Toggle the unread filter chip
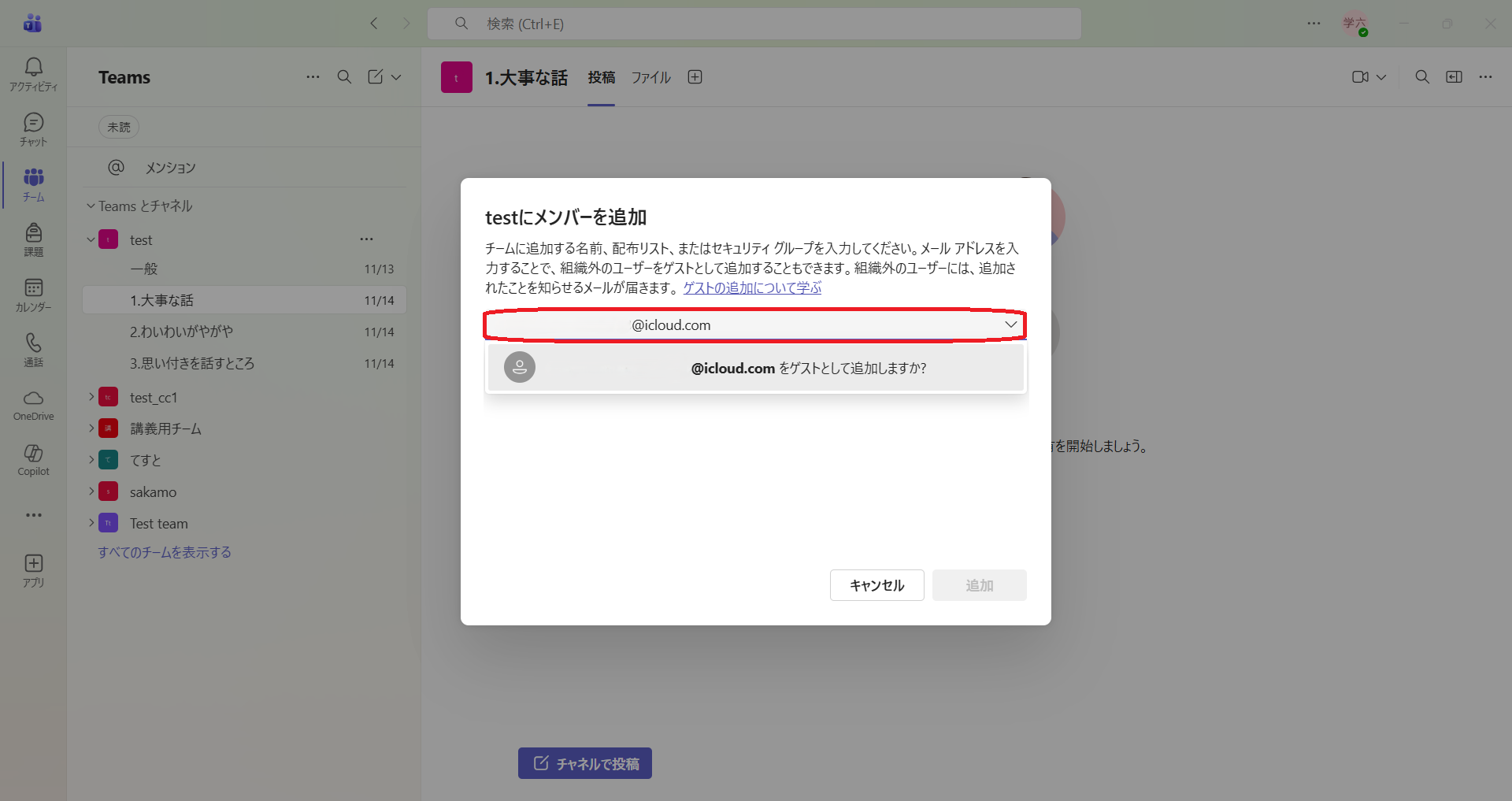The width and height of the screenshot is (1512, 801). click(119, 127)
